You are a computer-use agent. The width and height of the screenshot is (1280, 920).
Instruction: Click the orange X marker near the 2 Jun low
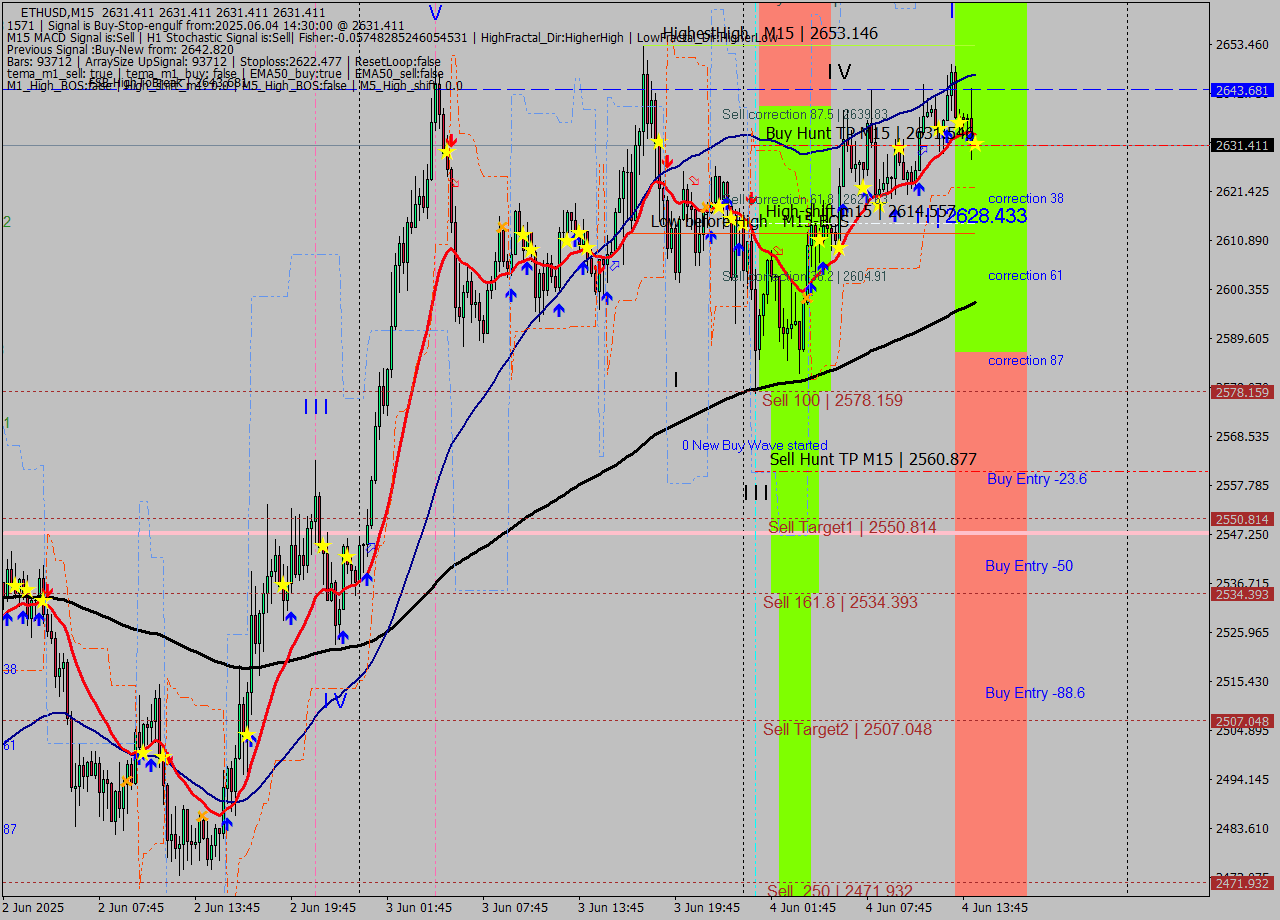point(202,816)
